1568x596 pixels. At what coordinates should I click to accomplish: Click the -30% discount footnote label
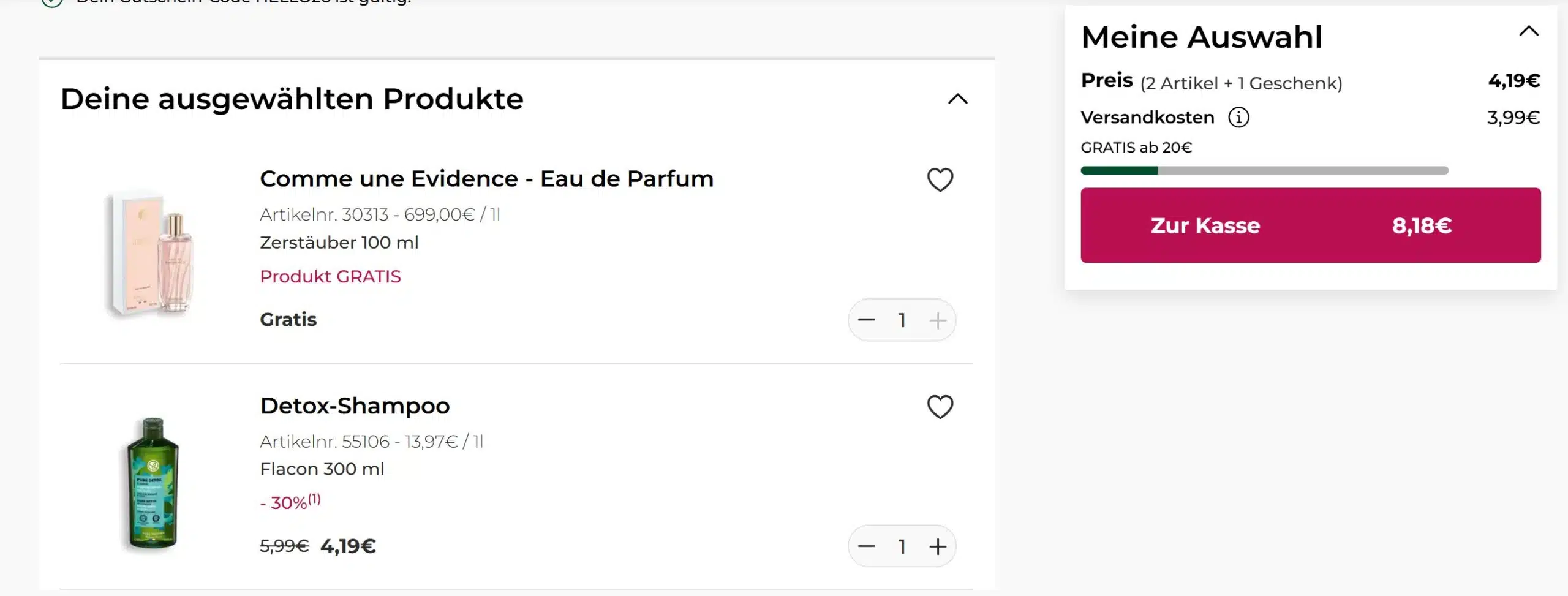click(290, 502)
